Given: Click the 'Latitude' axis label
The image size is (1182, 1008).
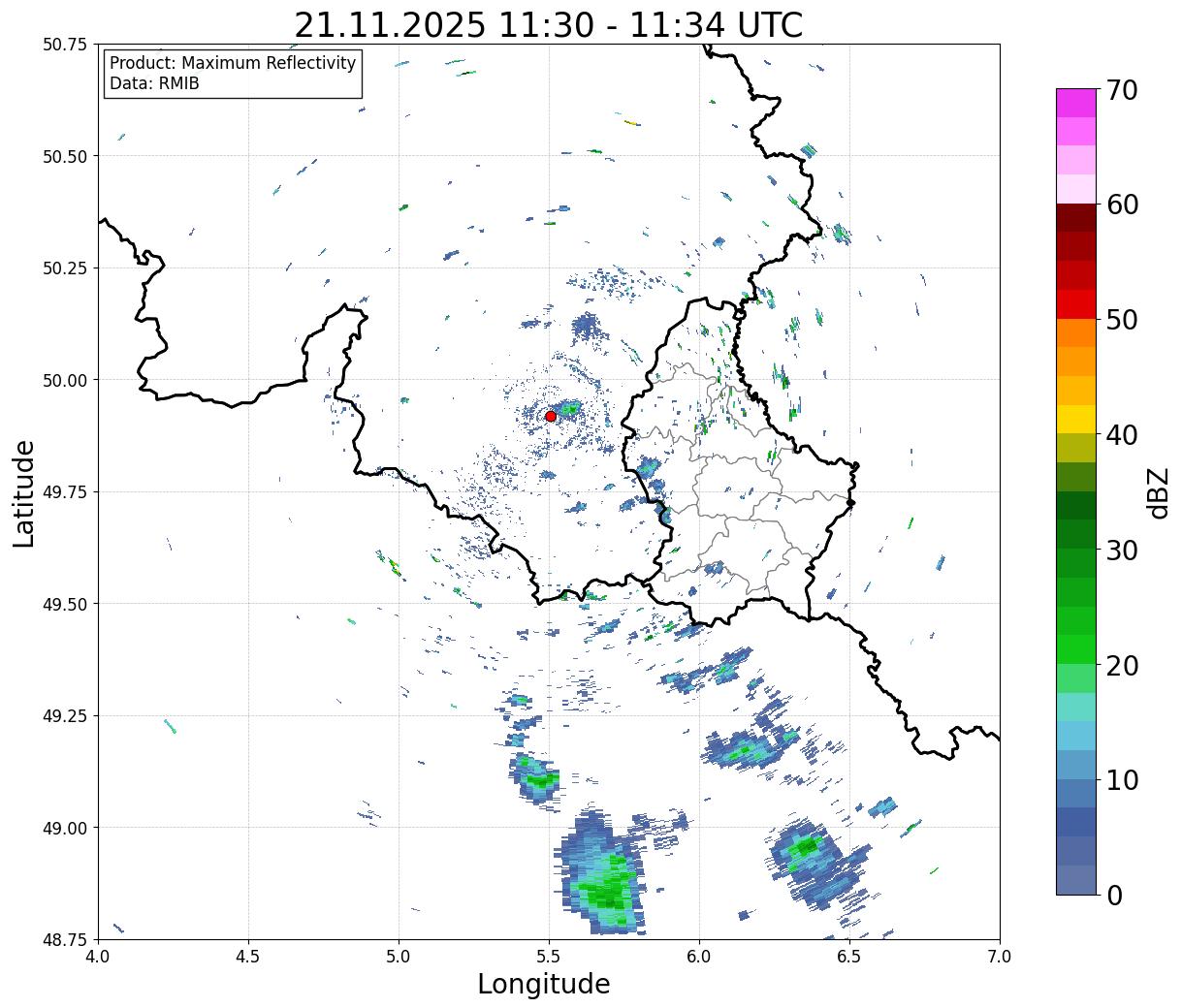Looking at the screenshot, I should coord(25,493).
